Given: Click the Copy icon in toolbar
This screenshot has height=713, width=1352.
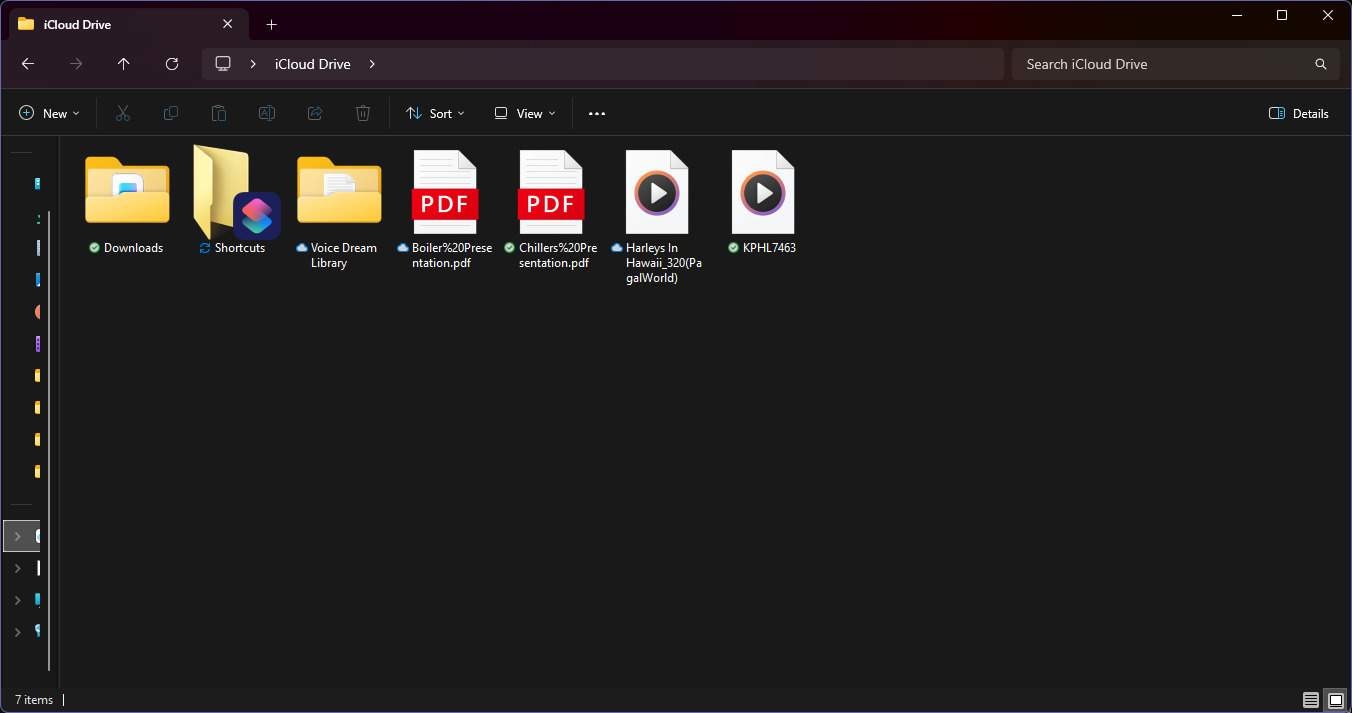Looking at the screenshot, I should point(171,113).
